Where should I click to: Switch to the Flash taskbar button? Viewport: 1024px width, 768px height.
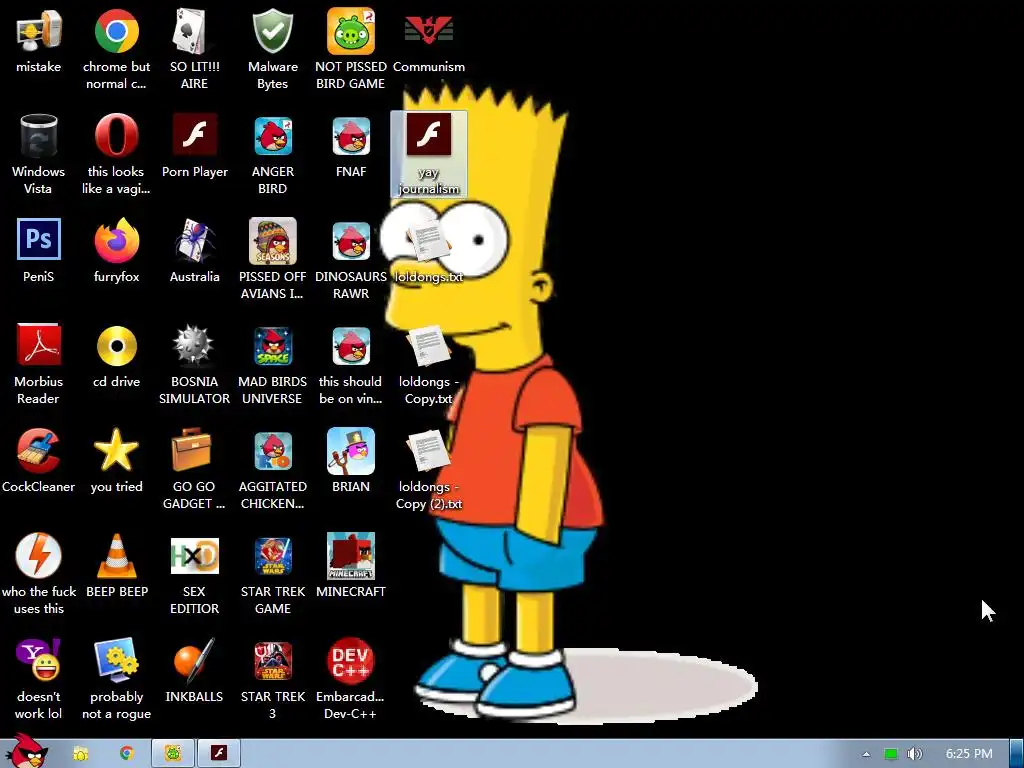219,754
